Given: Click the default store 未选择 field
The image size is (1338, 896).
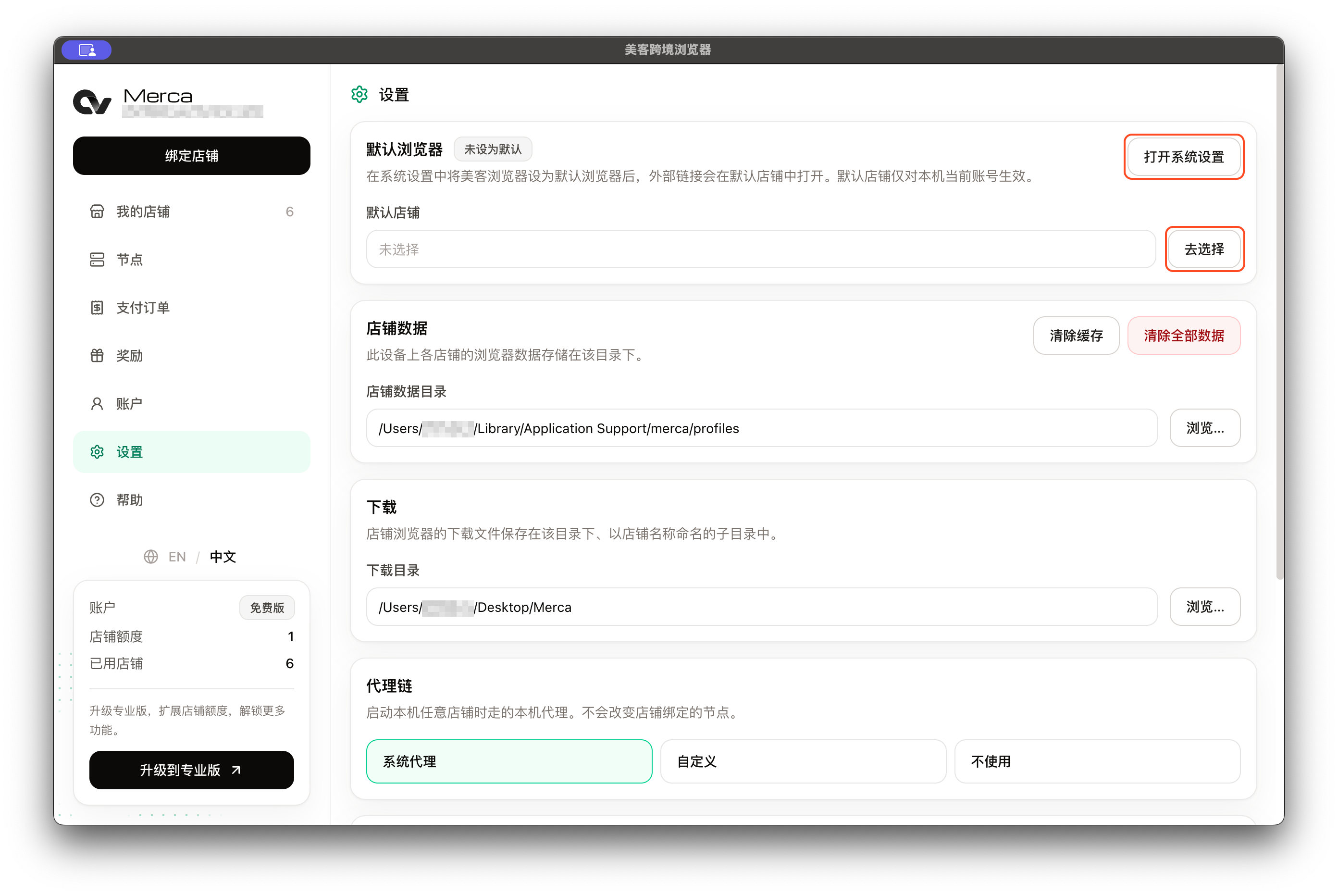Looking at the screenshot, I should [x=760, y=249].
